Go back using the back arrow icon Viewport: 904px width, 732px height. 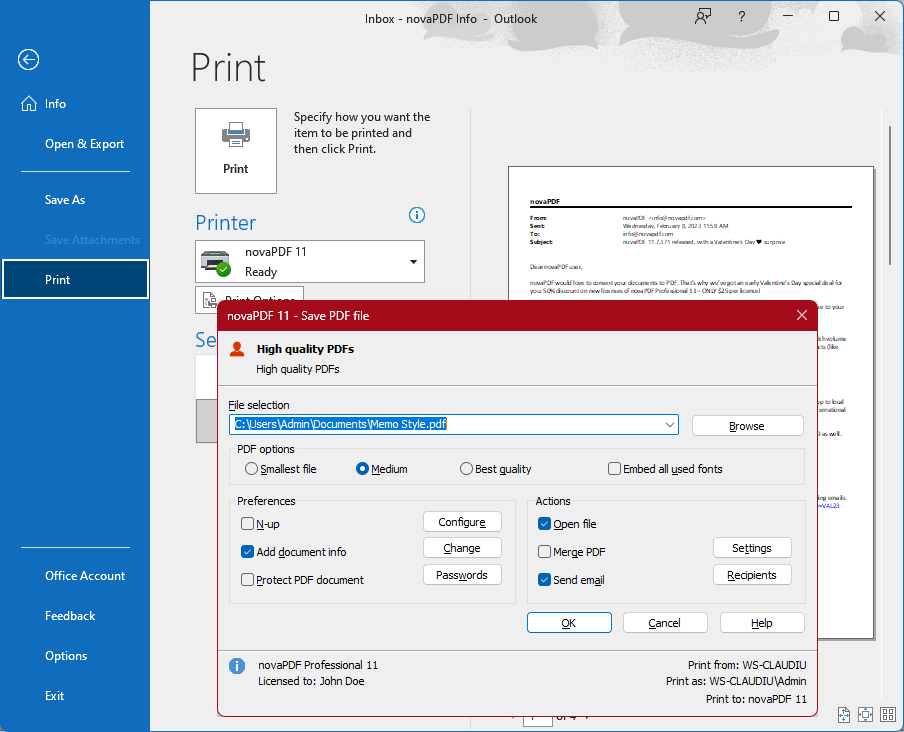tap(28, 59)
